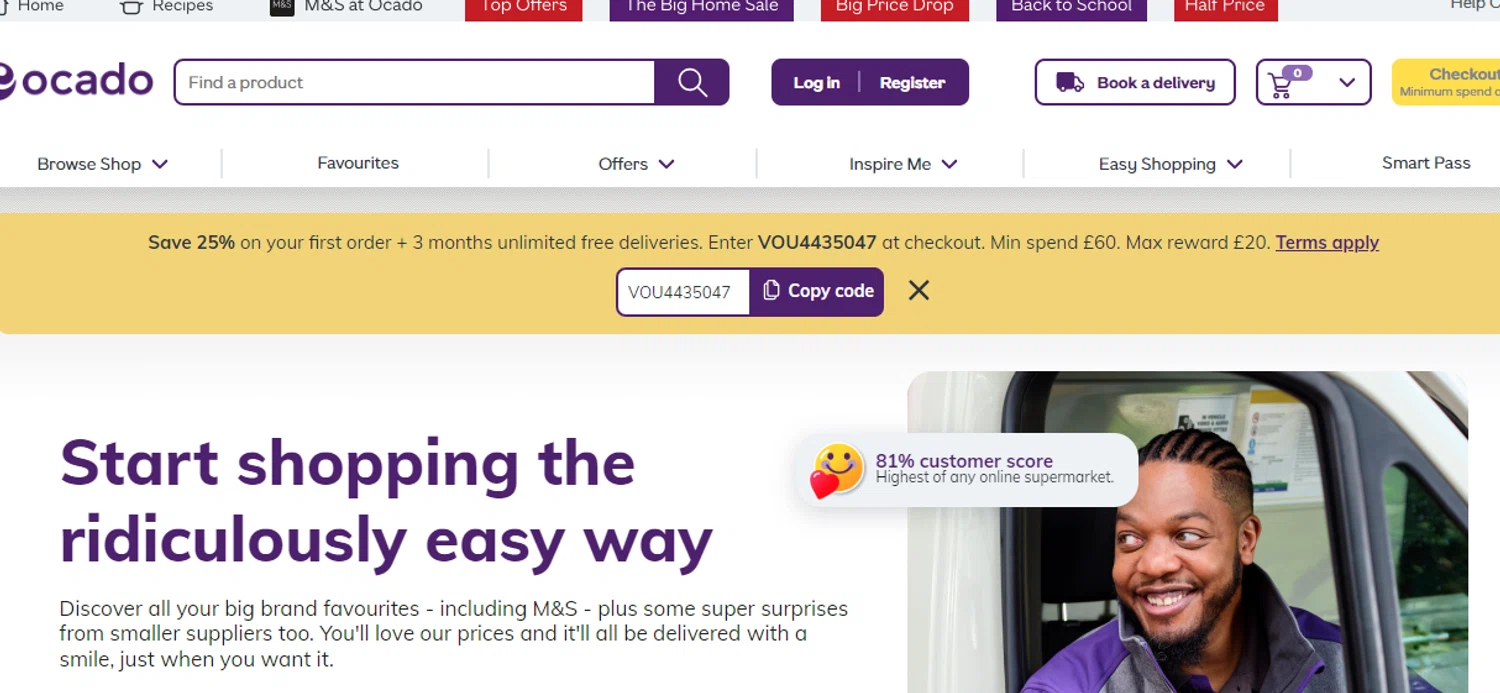Click the delivery van icon
Viewport: 1500px width, 693px height.
(1070, 83)
